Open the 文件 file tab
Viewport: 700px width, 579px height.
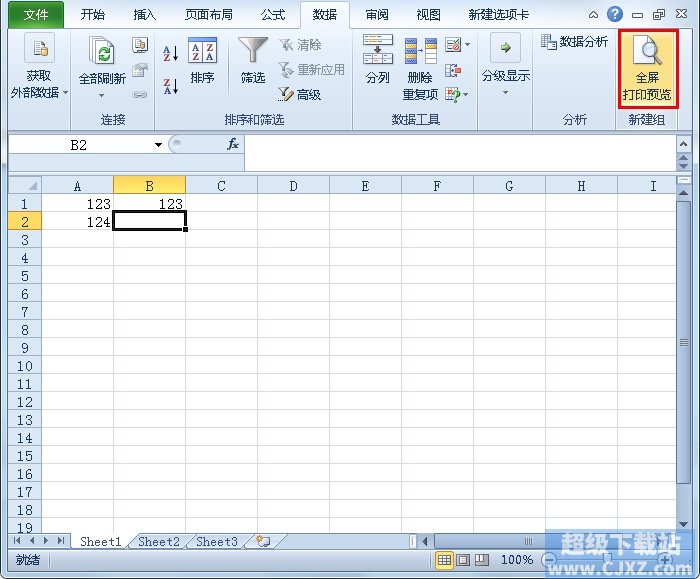coord(36,15)
